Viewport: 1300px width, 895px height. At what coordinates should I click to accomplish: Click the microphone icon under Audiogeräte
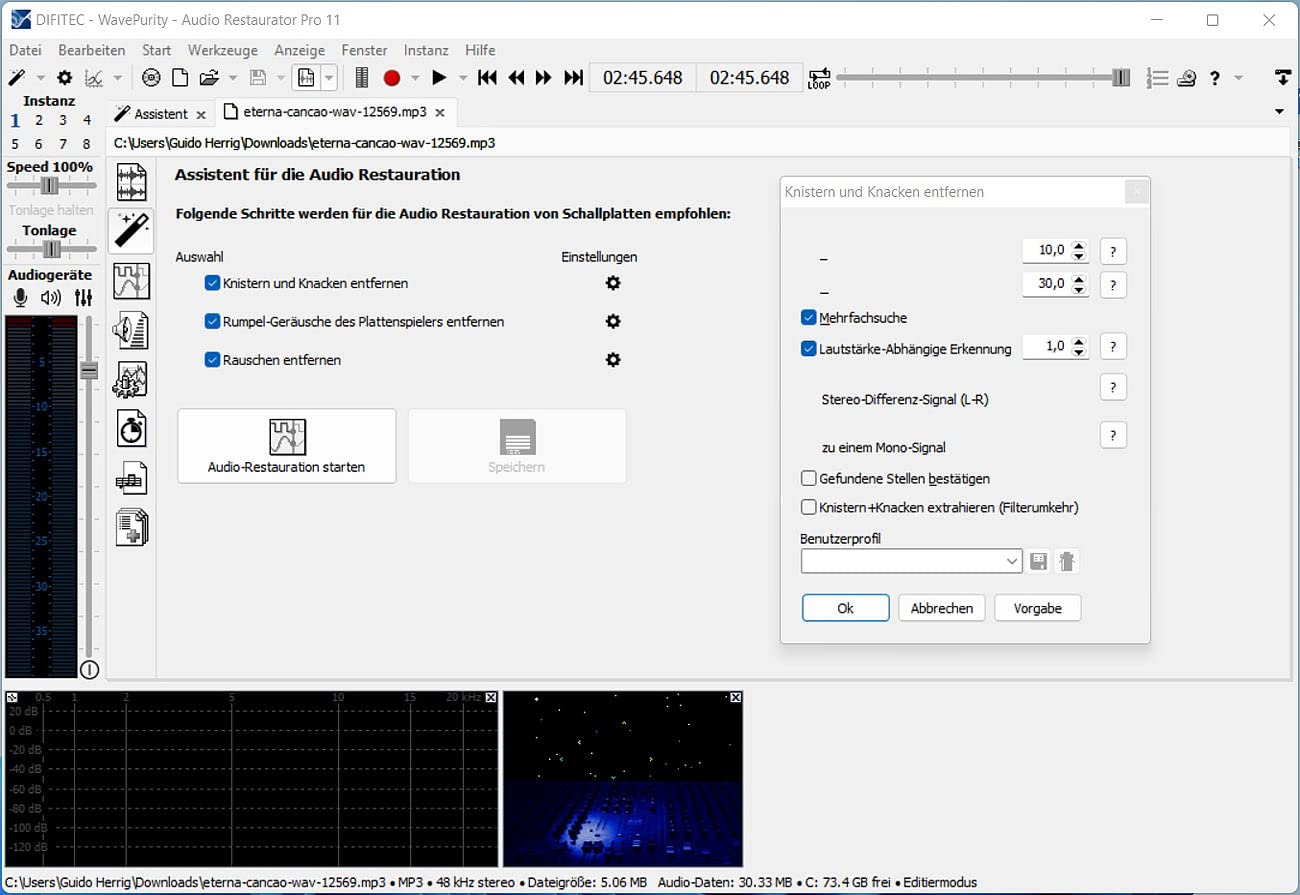[20, 297]
